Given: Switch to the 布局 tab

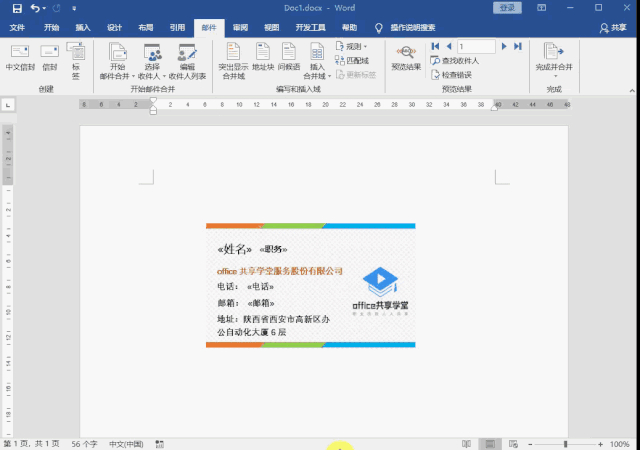Looking at the screenshot, I should 146,28.
